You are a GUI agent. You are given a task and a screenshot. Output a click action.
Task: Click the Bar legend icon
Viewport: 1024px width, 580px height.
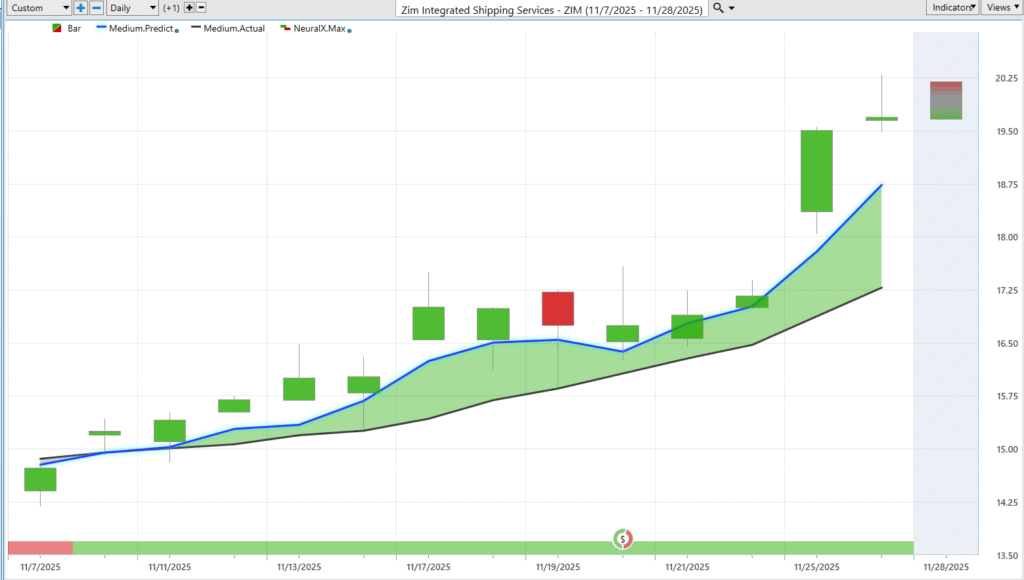tap(56, 29)
